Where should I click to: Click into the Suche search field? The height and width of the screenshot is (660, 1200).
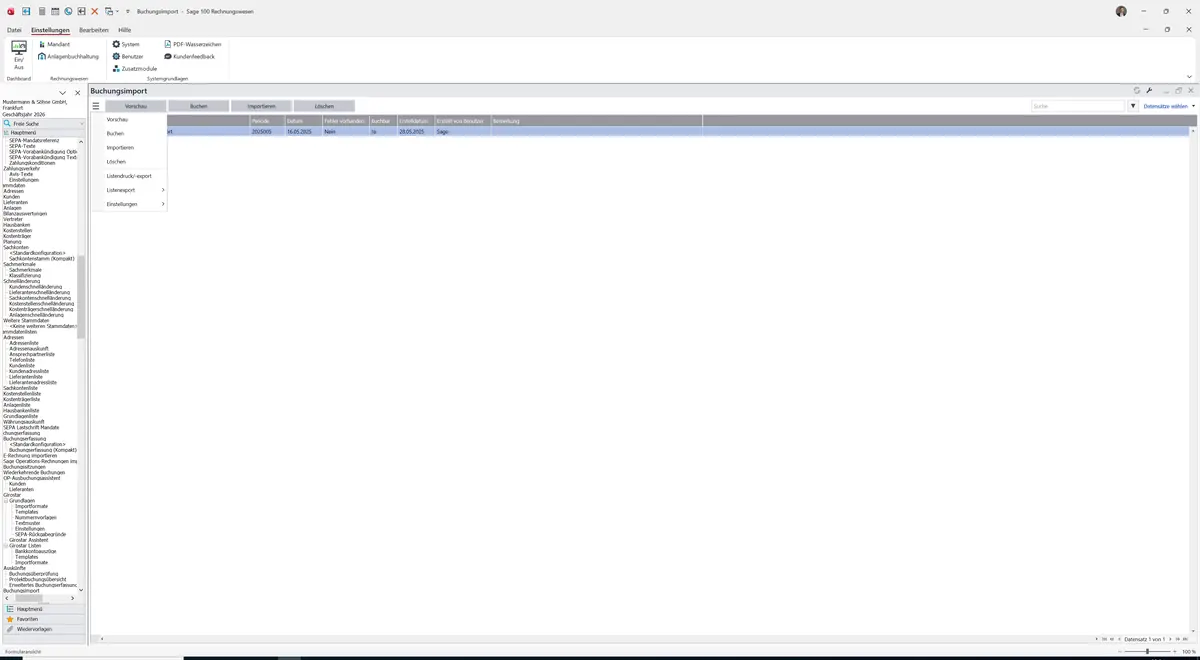tap(1078, 106)
